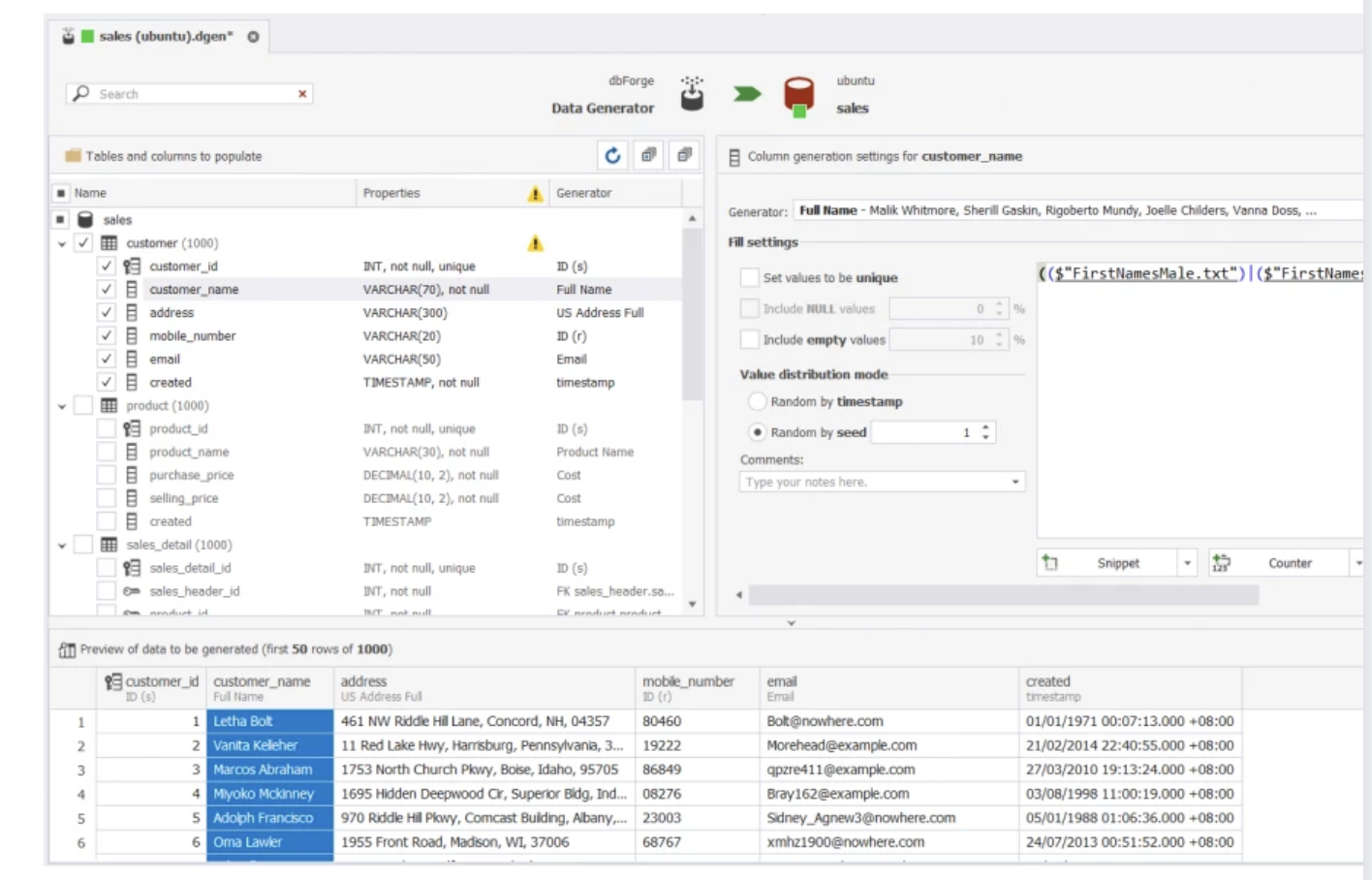
Task: Collapse the settings panel chevron
Action: point(791,623)
